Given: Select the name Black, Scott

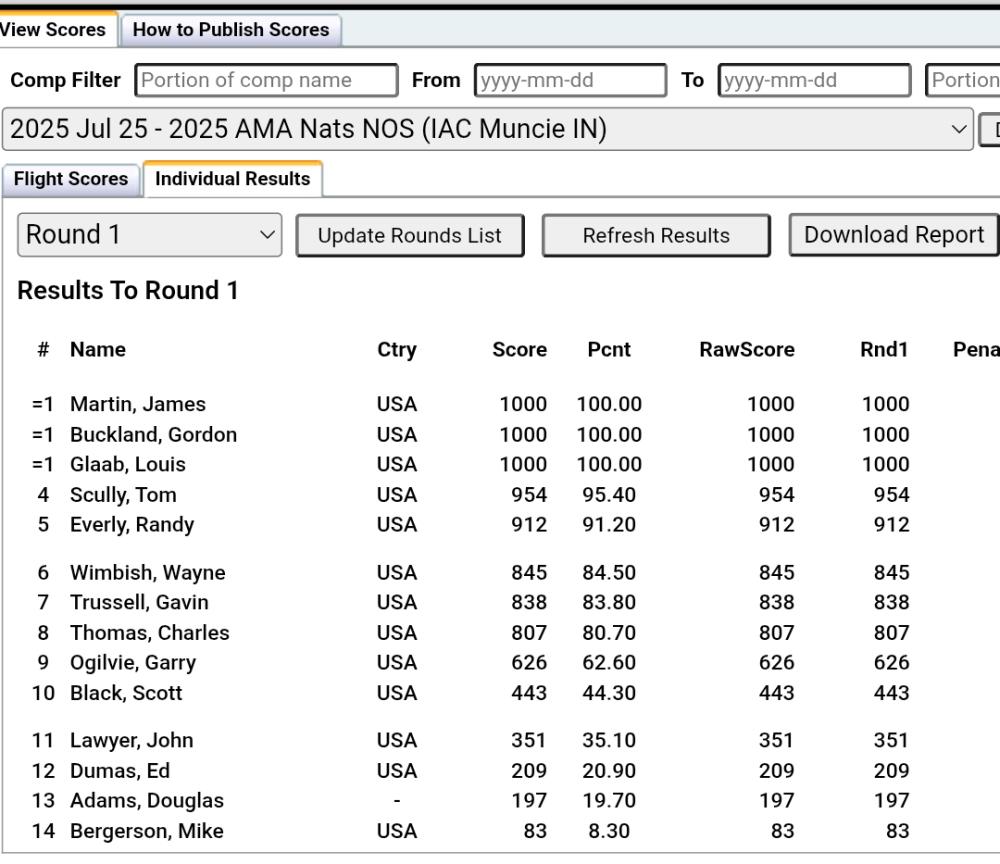Looking at the screenshot, I should (126, 692).
